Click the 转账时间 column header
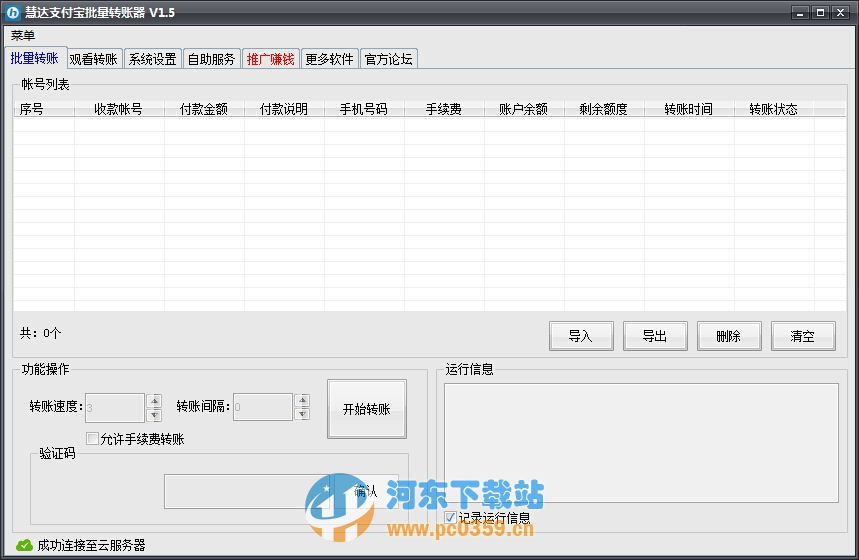This screenshot has height=560, width=859. 689,109
